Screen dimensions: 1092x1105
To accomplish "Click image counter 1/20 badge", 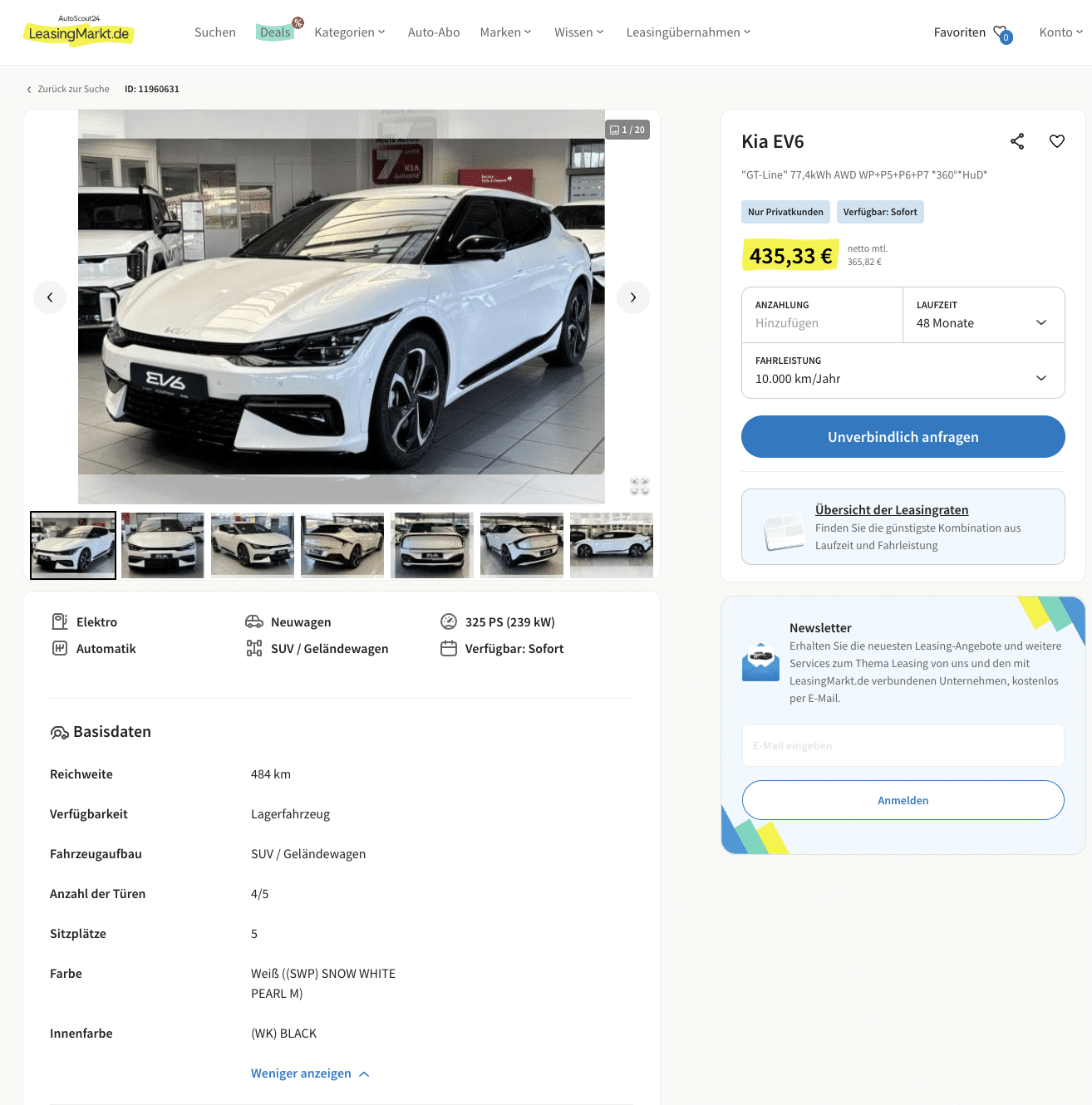I will coord(627,130).
